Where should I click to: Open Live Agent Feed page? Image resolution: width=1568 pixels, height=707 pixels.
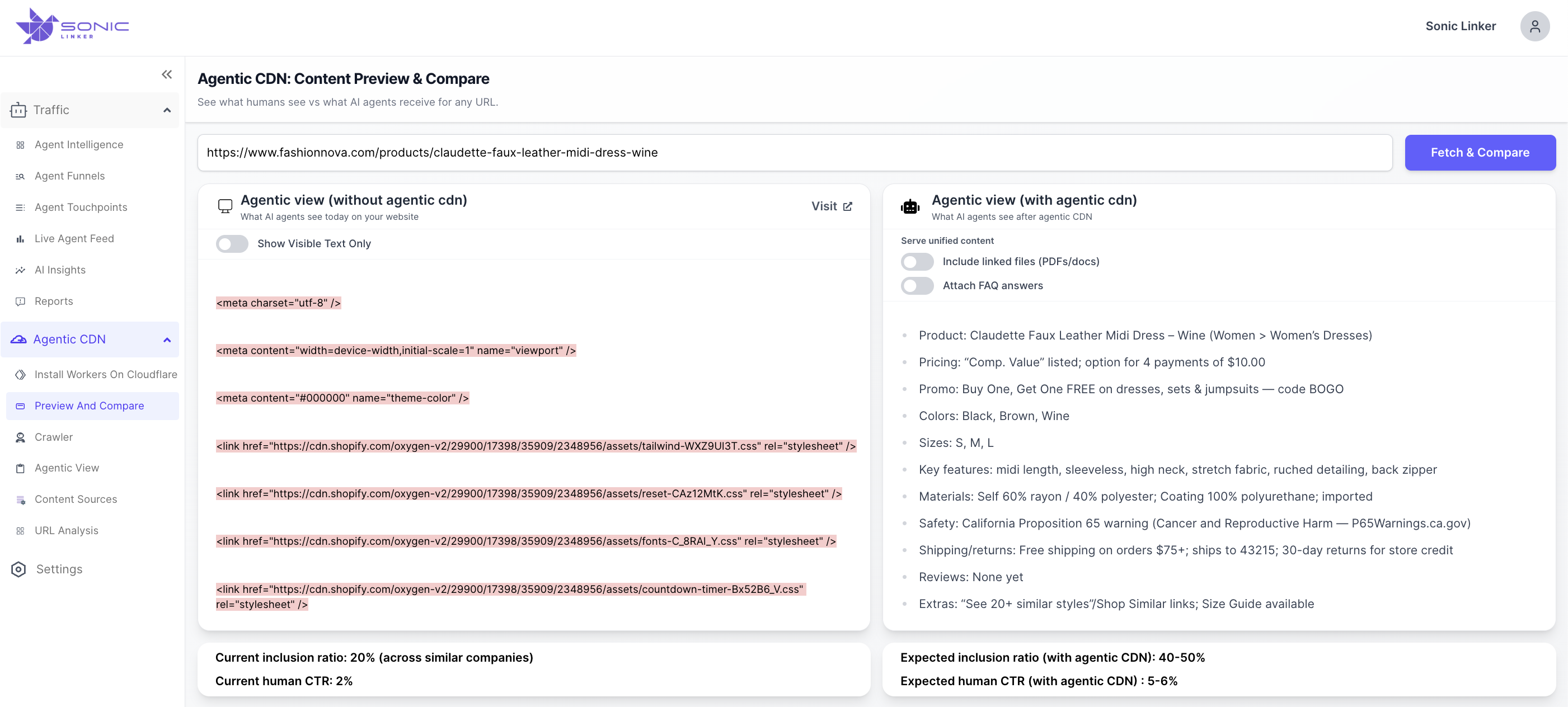click(74, 238)
